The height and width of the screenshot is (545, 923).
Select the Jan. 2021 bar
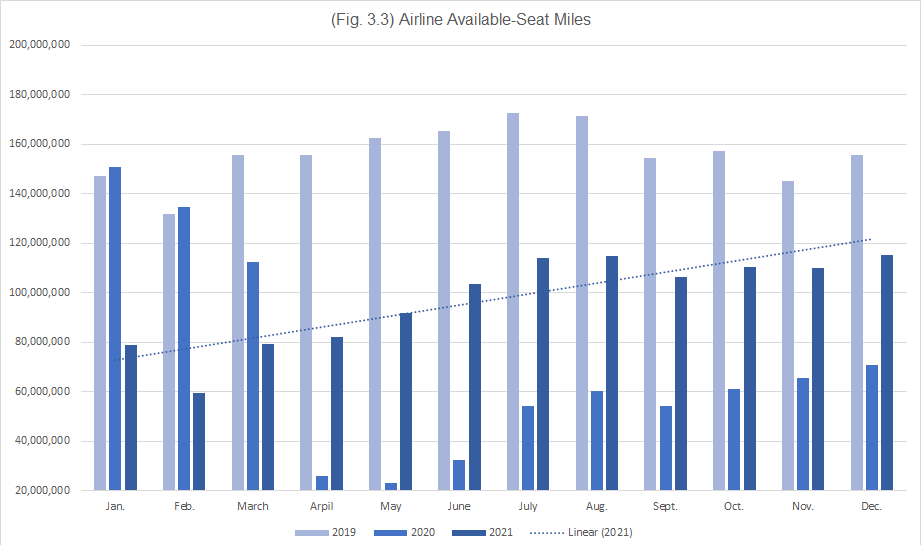click(x=131, y=418)
